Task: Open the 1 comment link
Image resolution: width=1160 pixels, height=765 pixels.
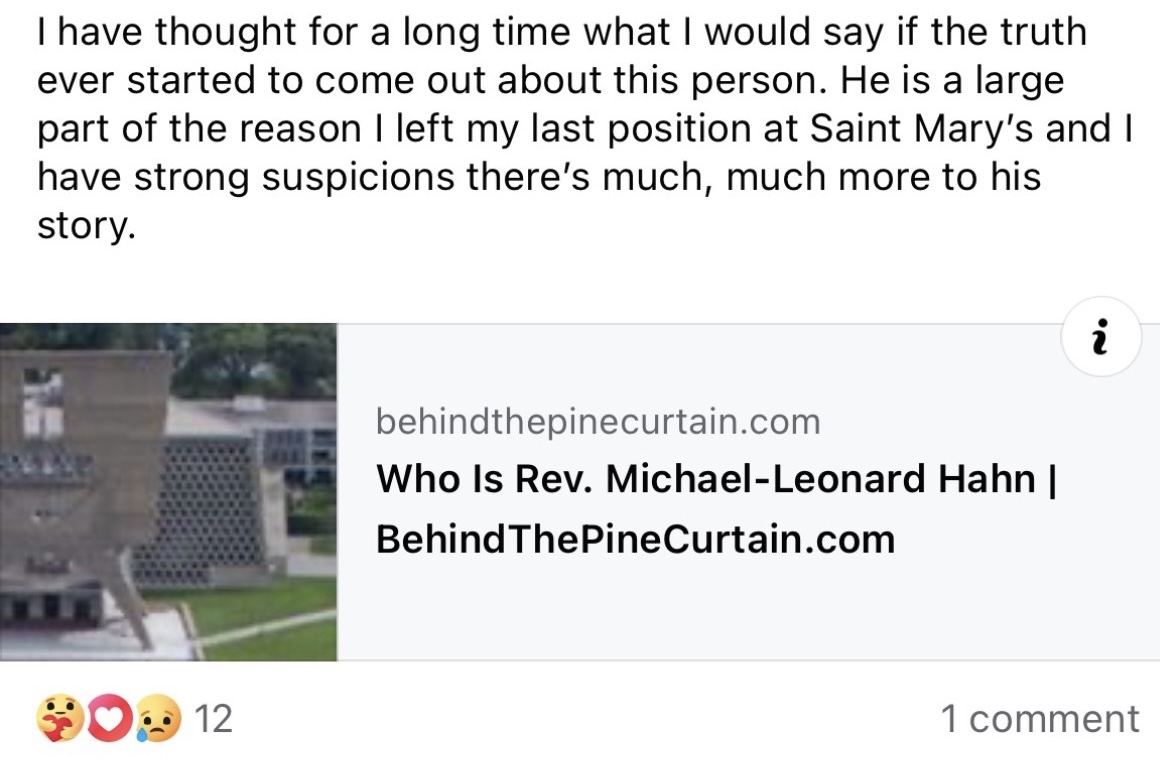Action: pos(1039,718)
